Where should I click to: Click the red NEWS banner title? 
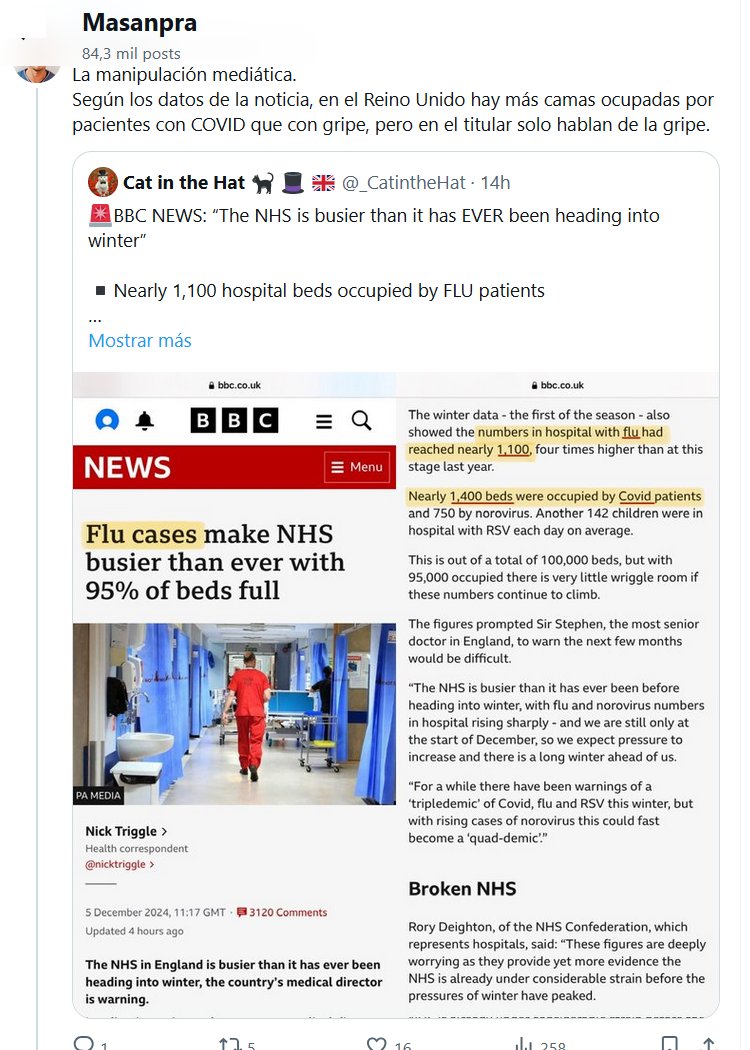(127, 467)
